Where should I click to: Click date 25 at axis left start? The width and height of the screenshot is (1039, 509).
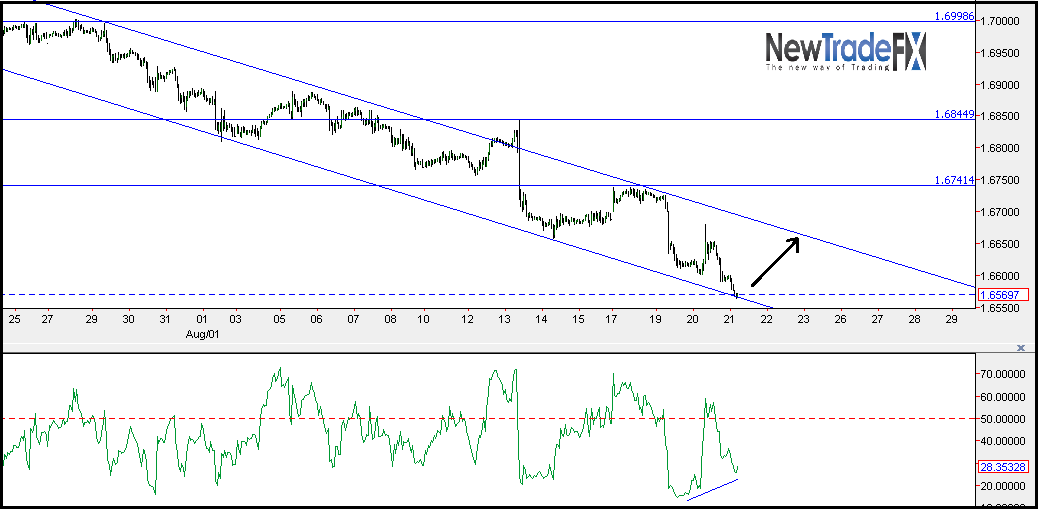pyautogui.click(x=14, y=319)
